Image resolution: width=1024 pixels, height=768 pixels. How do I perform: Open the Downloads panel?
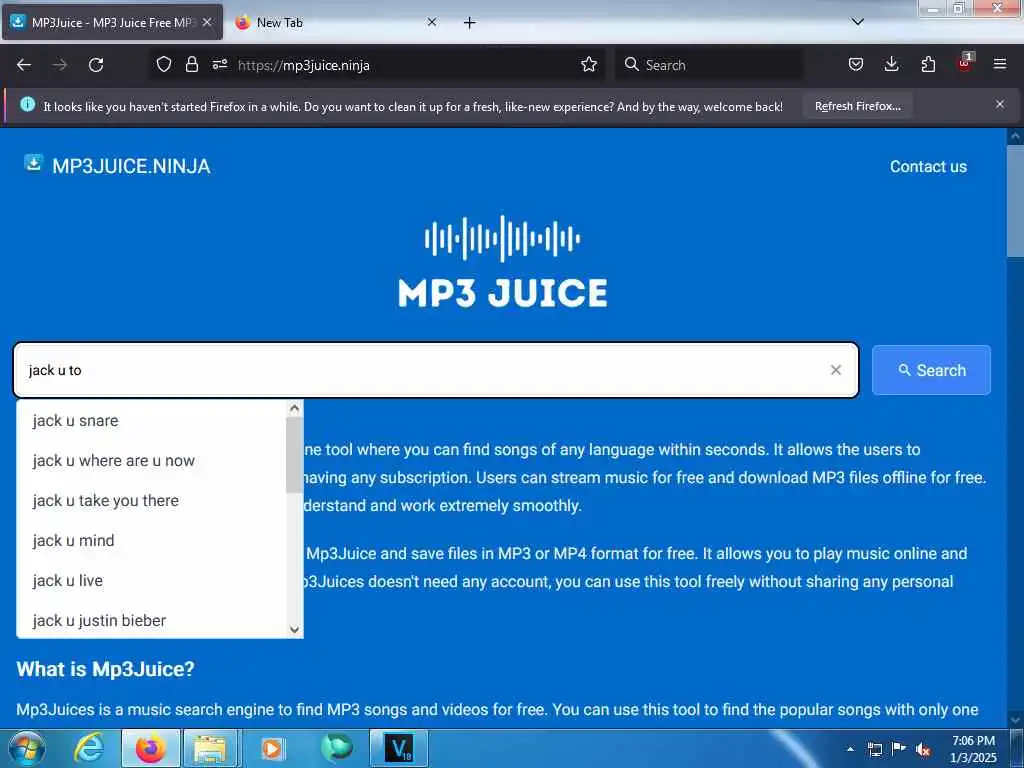pos(891,65)
